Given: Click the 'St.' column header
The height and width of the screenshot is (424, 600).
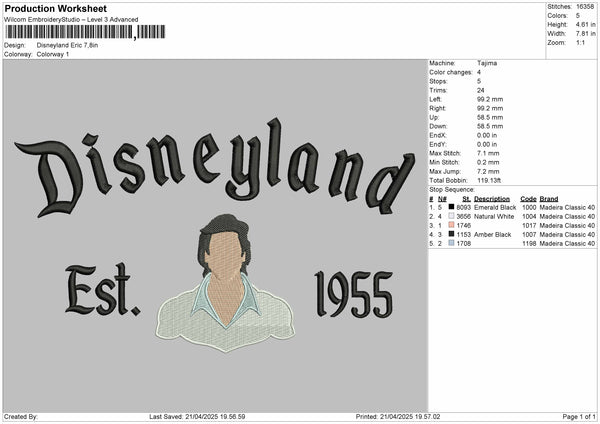Looking at the screenshot, I should [x=466, y=199].
